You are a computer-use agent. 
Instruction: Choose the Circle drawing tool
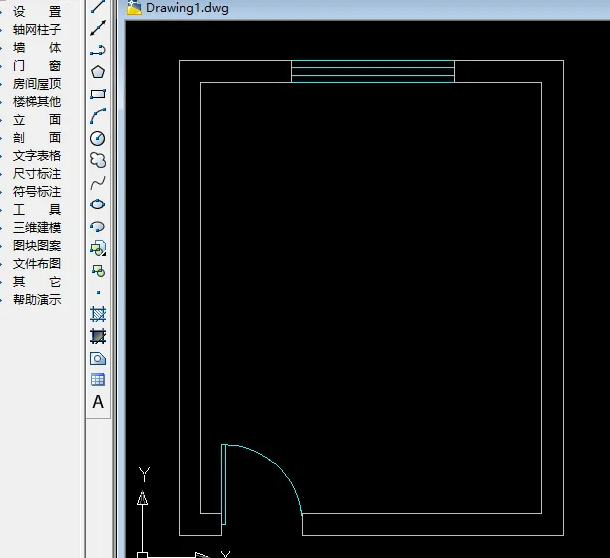(x=98, y=138)
